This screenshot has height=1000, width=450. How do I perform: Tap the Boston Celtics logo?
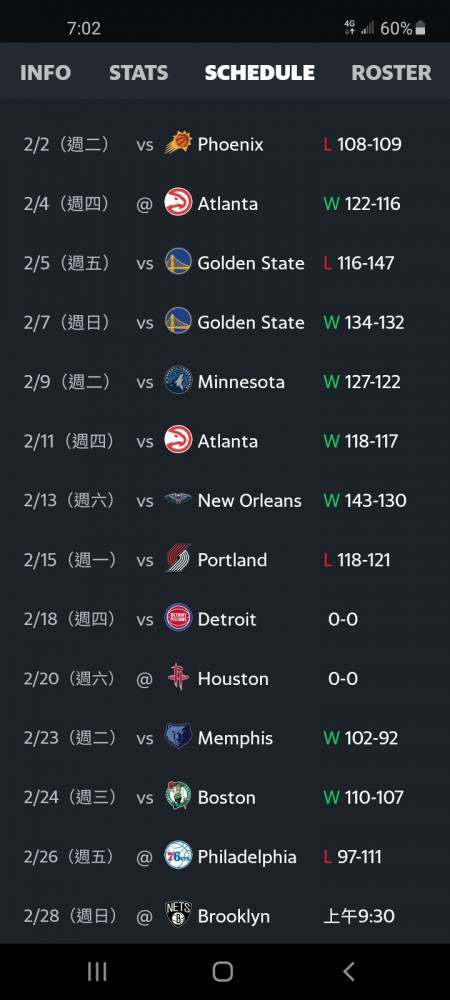point(178,796)
